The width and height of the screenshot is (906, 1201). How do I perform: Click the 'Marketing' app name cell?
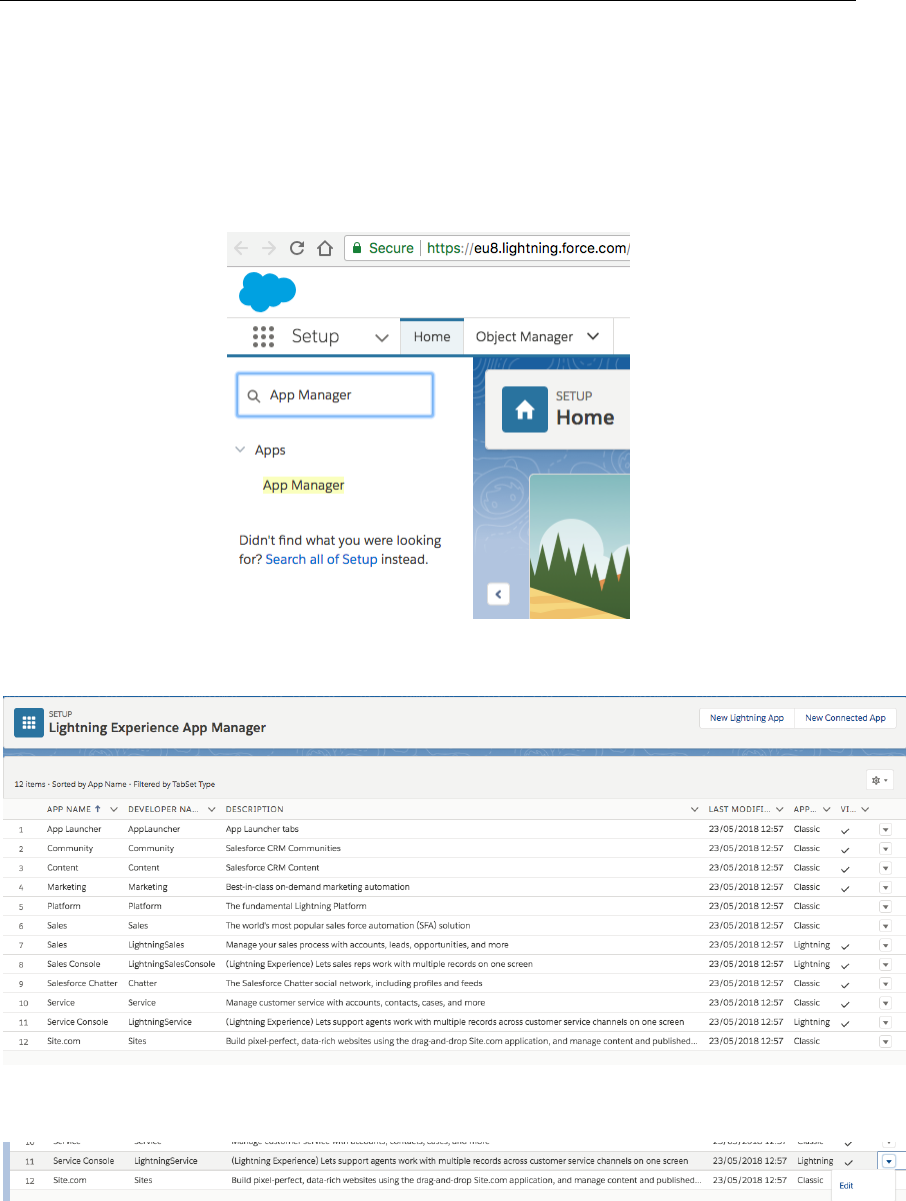click(x=66, y=887)
